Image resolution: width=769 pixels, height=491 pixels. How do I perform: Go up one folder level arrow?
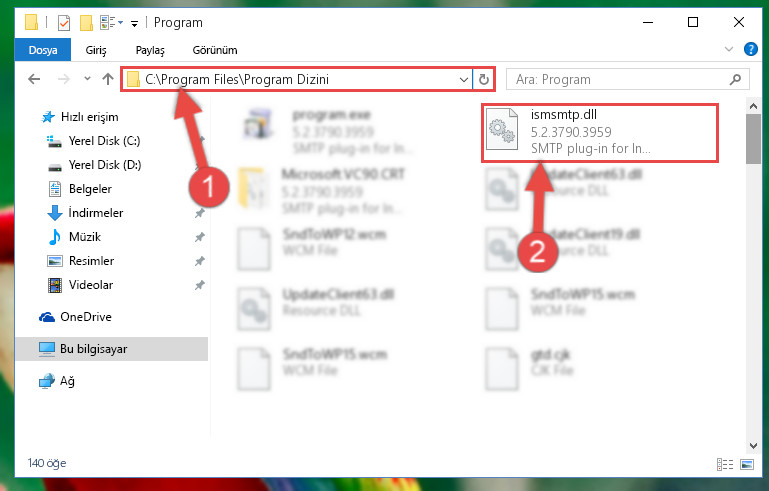[108, 79]
